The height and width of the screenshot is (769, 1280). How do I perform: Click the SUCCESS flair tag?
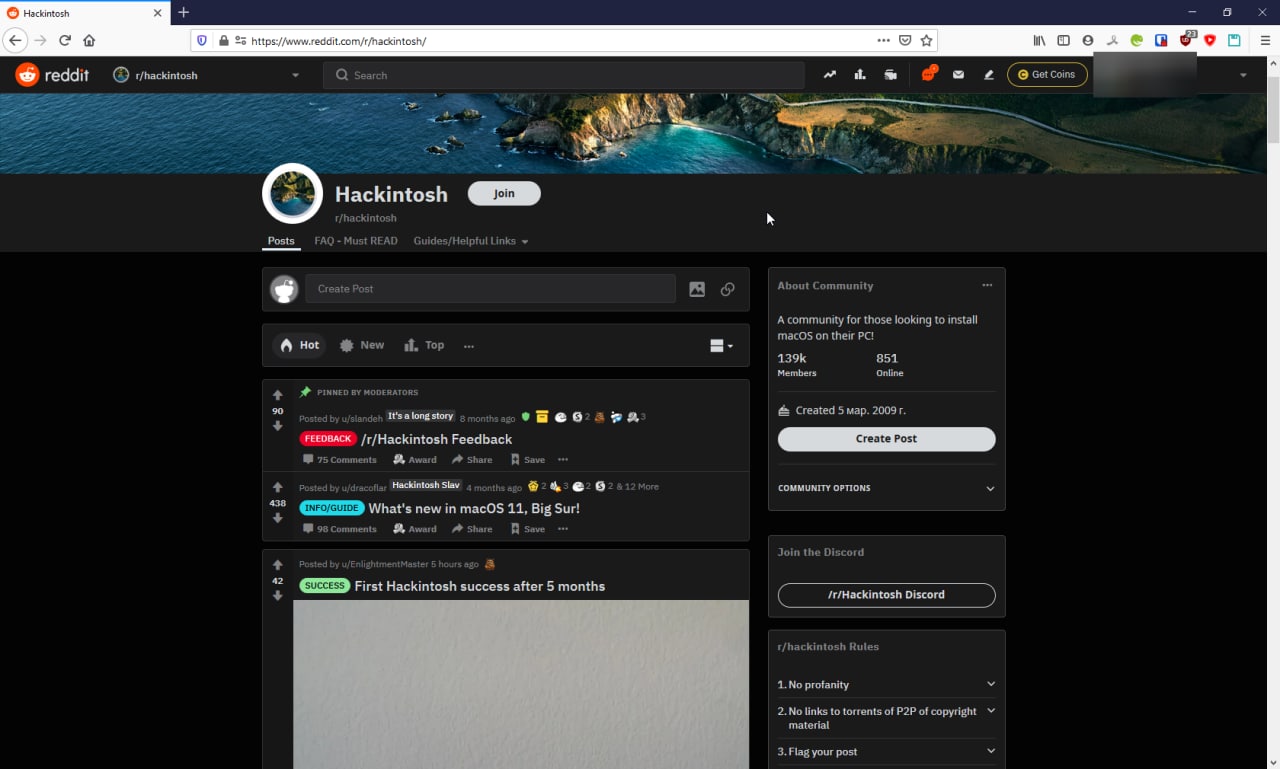[x=324, y=586]
